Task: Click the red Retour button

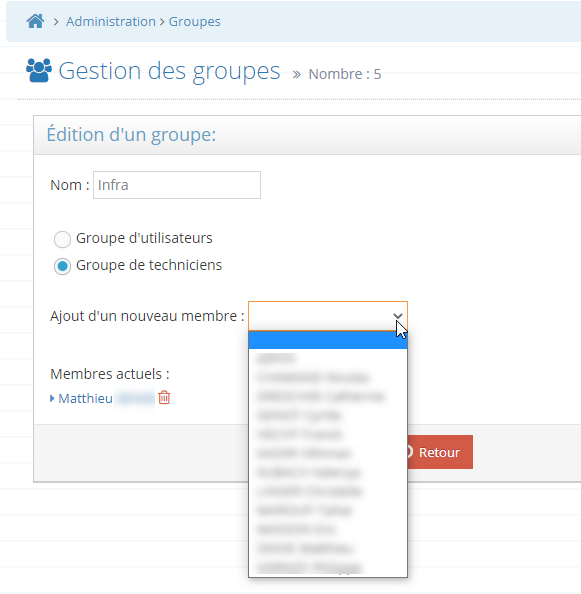Action: coord(440,452)
